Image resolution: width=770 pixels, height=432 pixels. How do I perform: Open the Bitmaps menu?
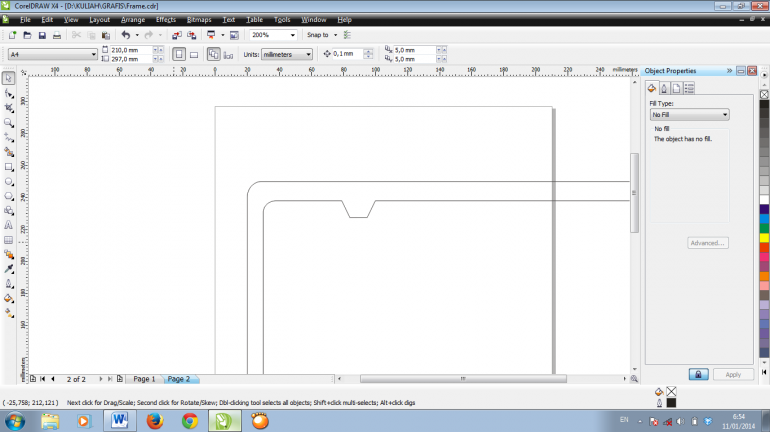199,20
